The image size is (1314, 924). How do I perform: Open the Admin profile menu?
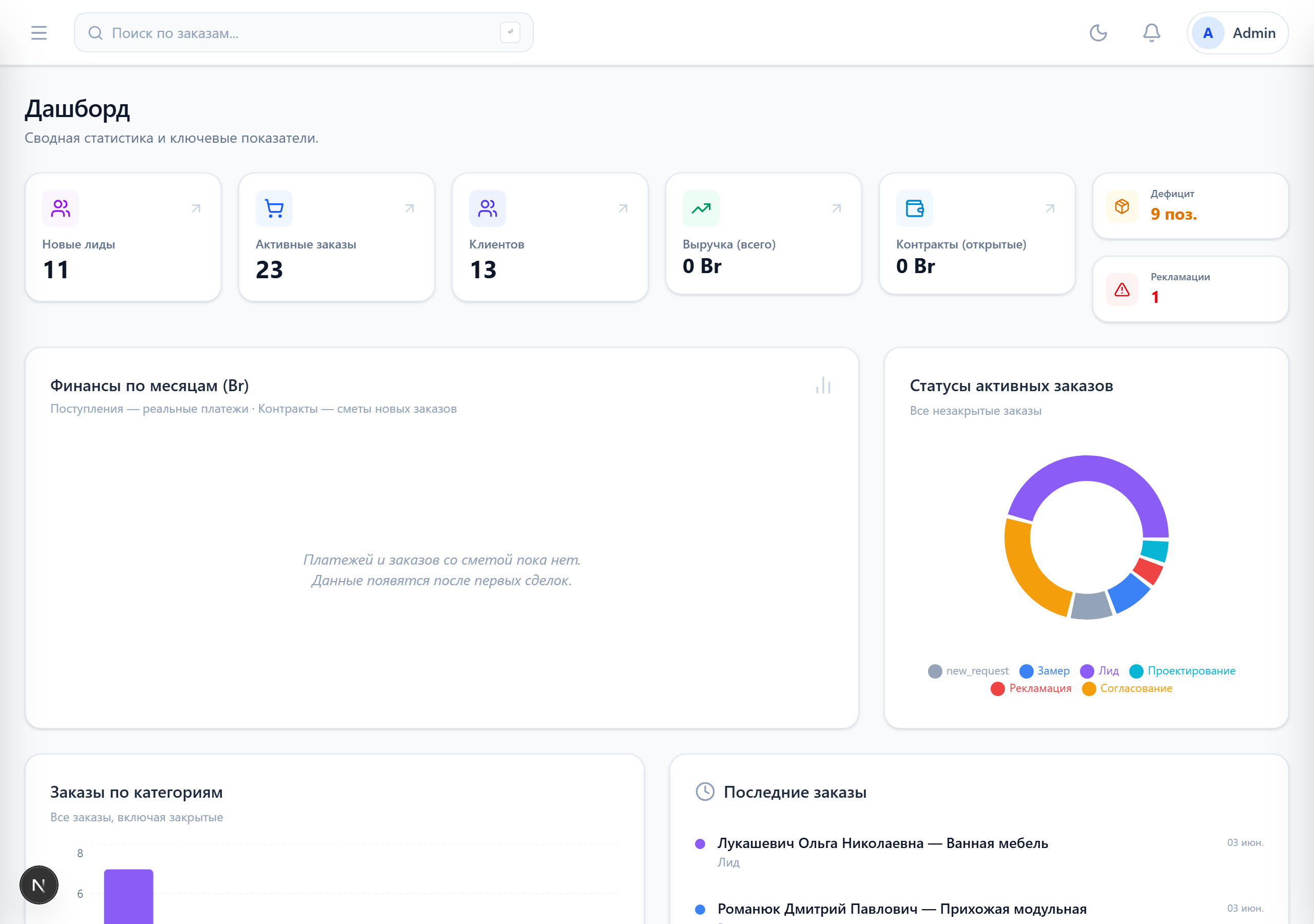(1238, 33)
